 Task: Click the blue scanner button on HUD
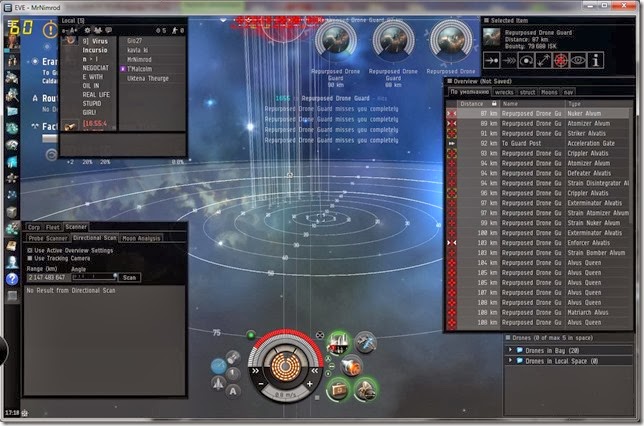218,365
